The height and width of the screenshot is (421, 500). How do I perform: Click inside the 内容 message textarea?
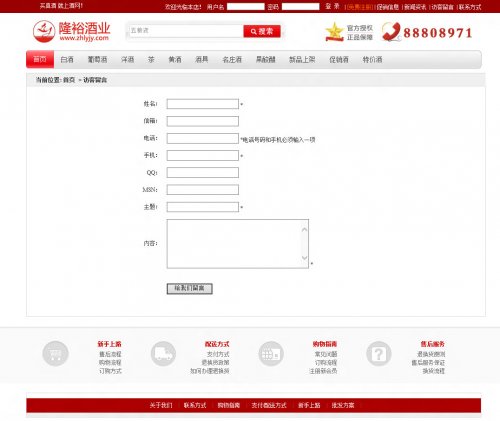click(x=234, y=243)
